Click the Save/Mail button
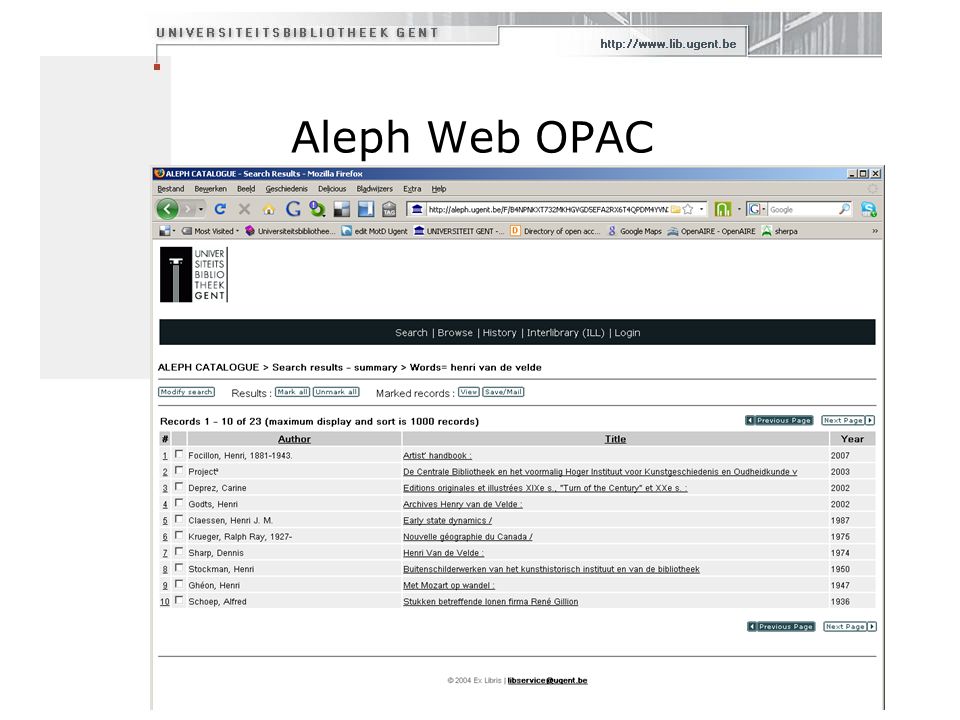The height and width of the screenshot is (720, 960). click(x=503, y=392)
